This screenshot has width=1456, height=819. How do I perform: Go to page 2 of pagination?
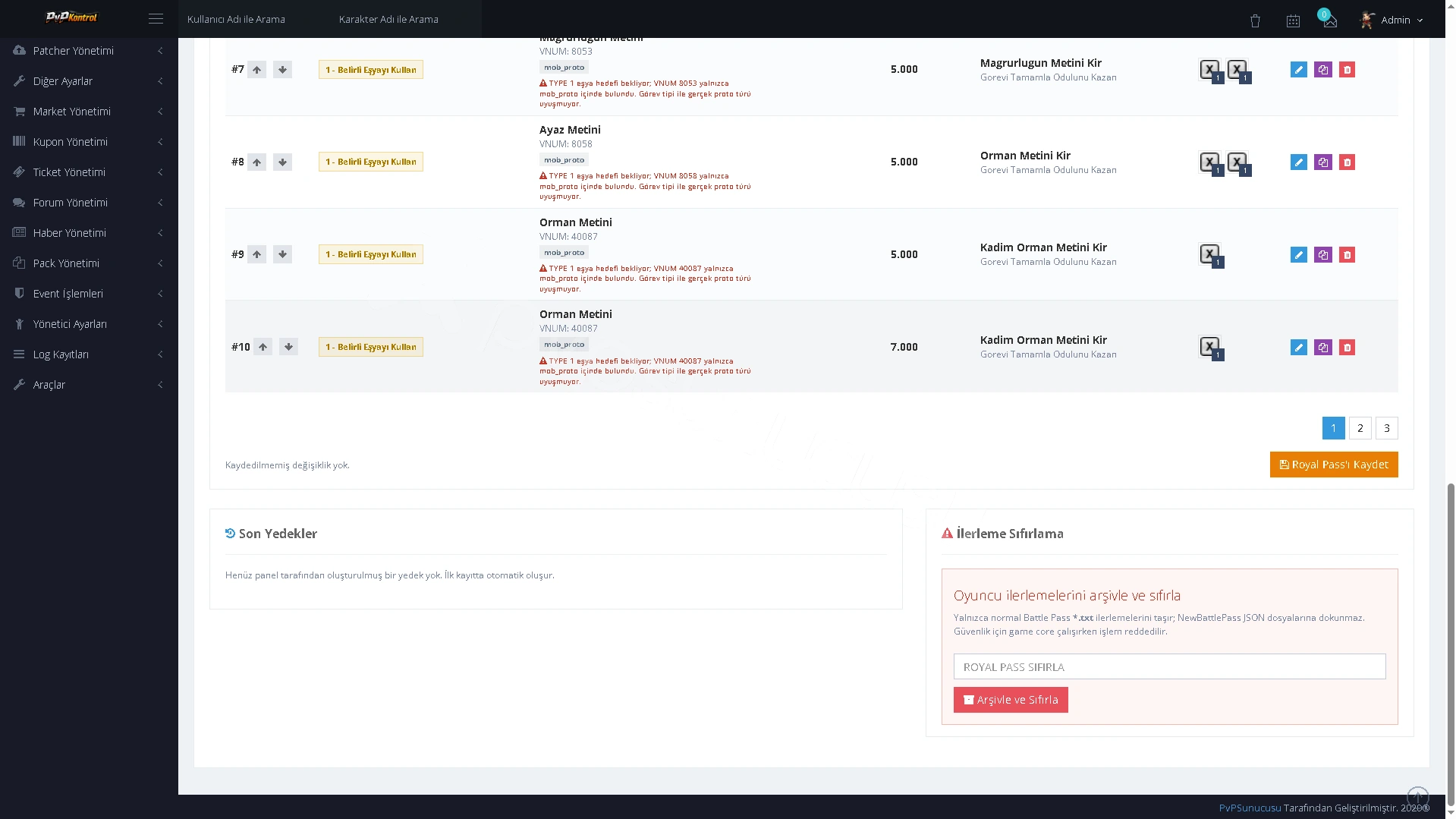click(x=1360, y=428)
